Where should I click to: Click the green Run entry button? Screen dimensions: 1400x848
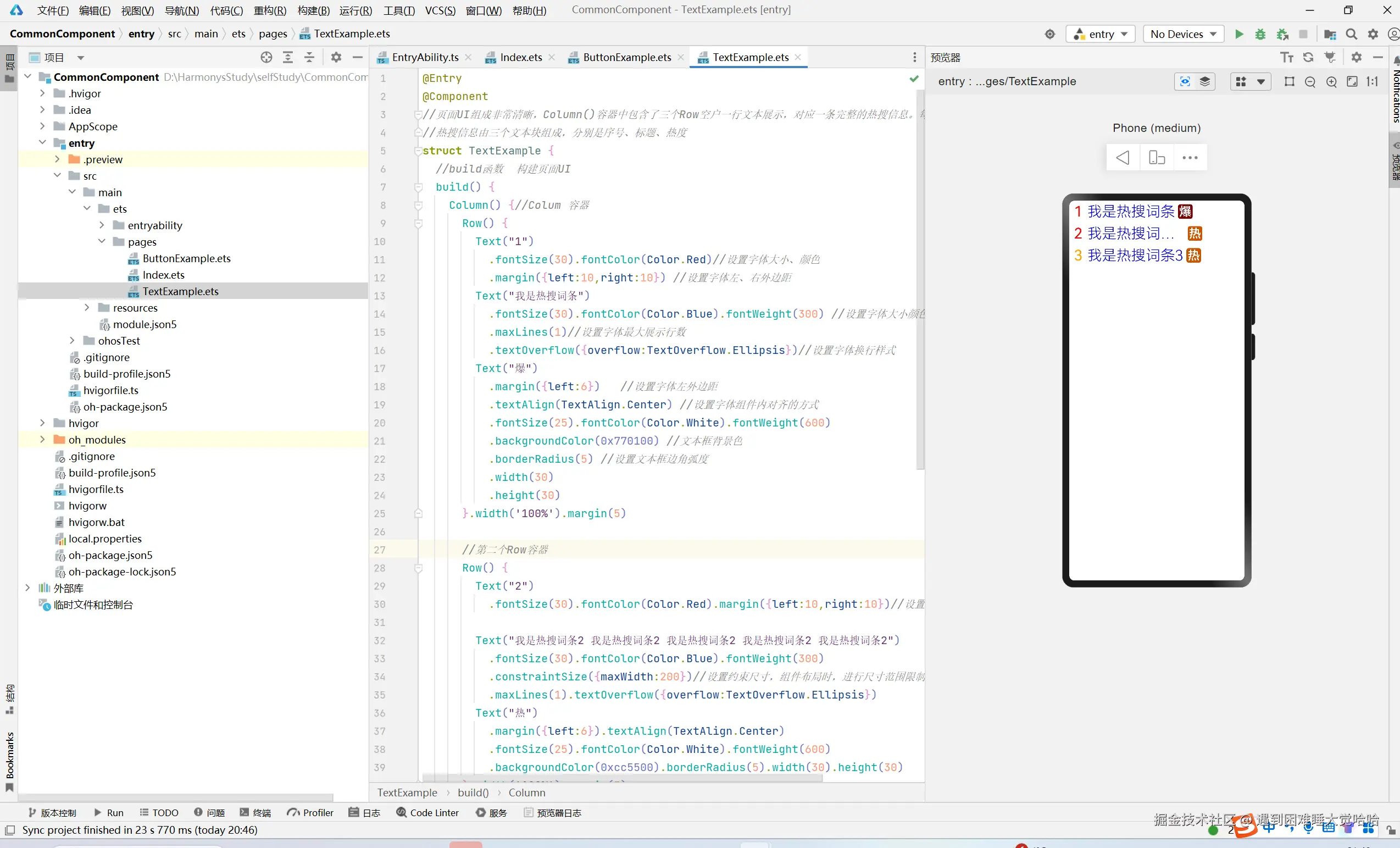1238,34
